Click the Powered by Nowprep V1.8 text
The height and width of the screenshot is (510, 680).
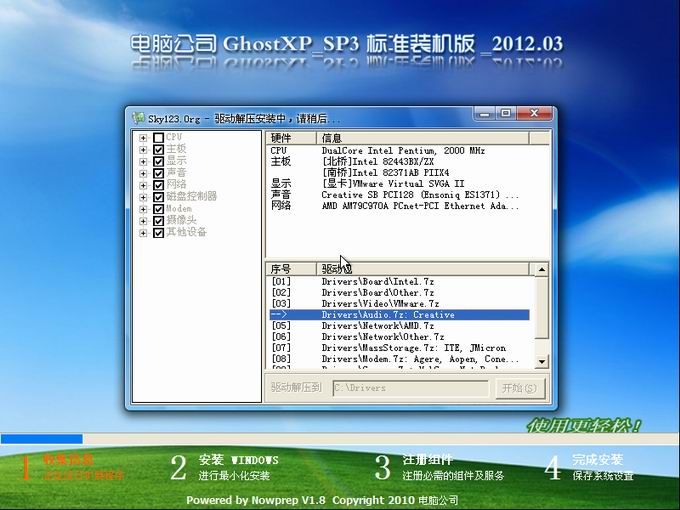coord(256,500)
